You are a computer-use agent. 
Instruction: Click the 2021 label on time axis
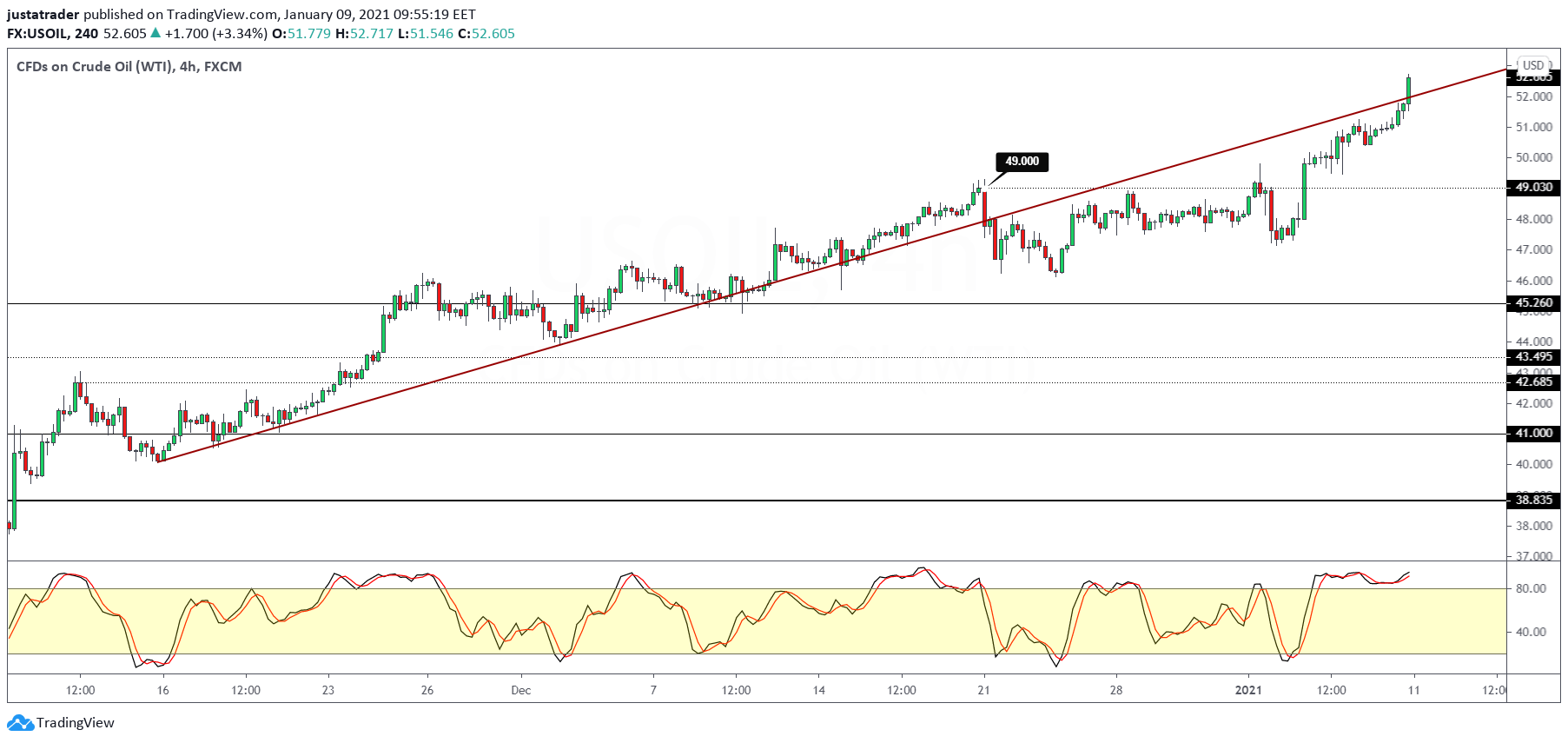(1248, 691)
